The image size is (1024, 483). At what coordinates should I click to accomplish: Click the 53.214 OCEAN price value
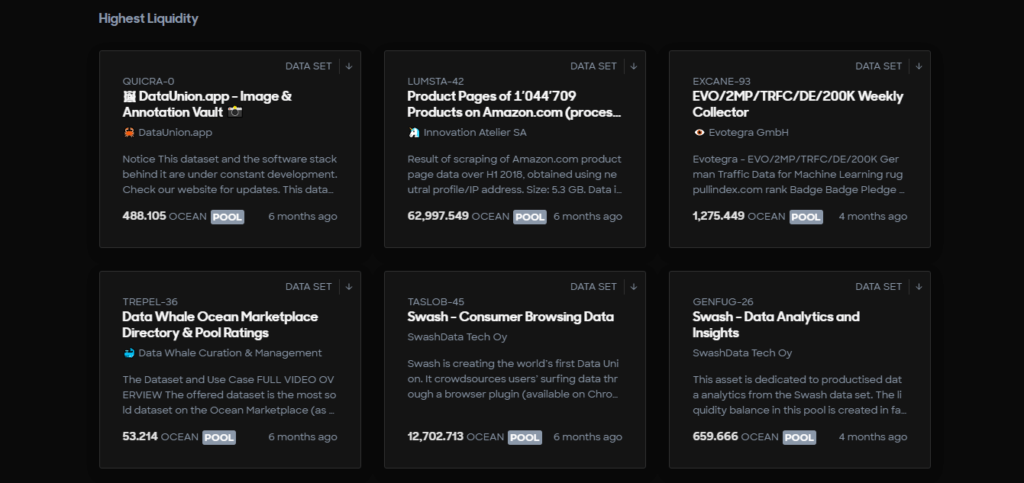click(160, 437)
